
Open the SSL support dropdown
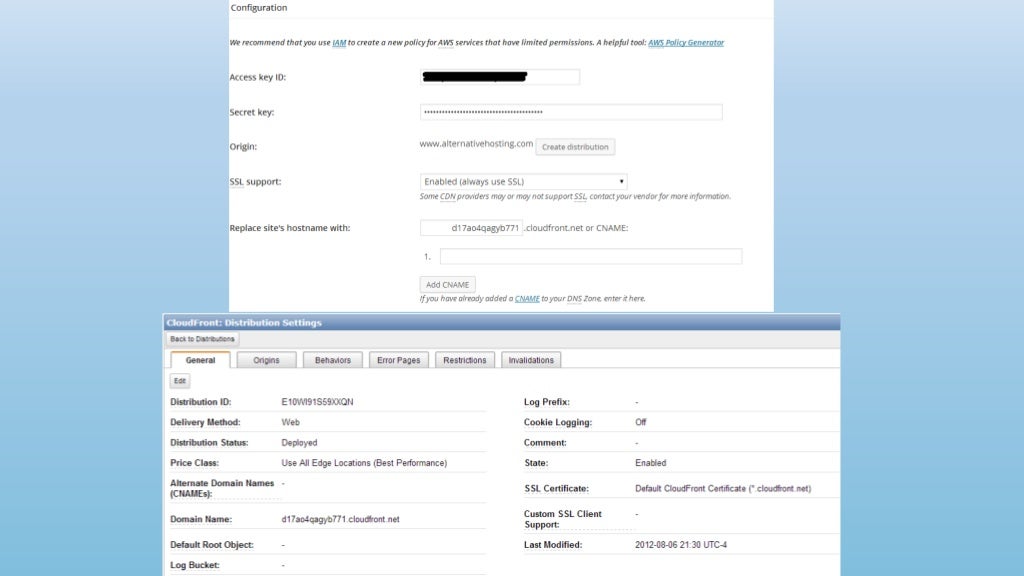(x=523, y=182)
